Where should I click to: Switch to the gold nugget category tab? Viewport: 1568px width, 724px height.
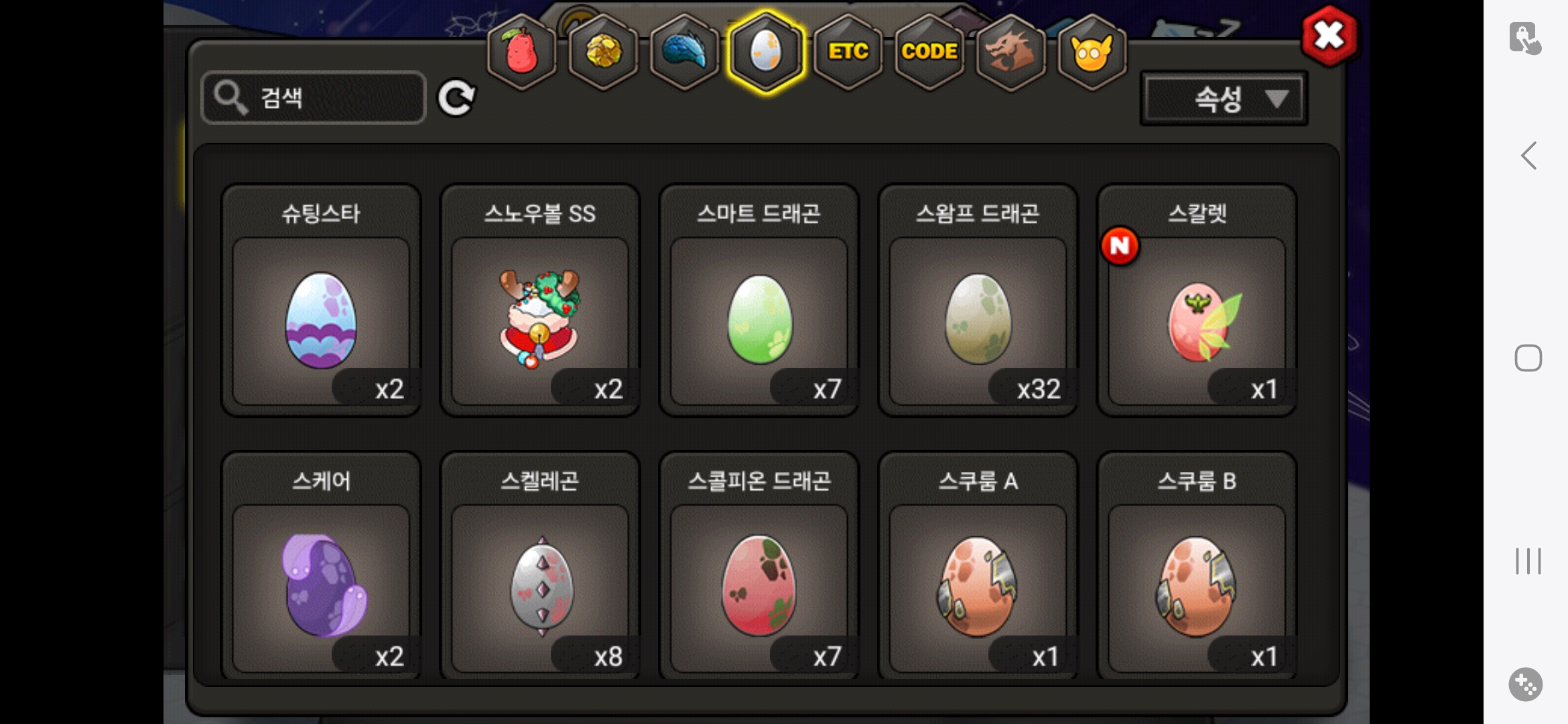coord(603,52)
